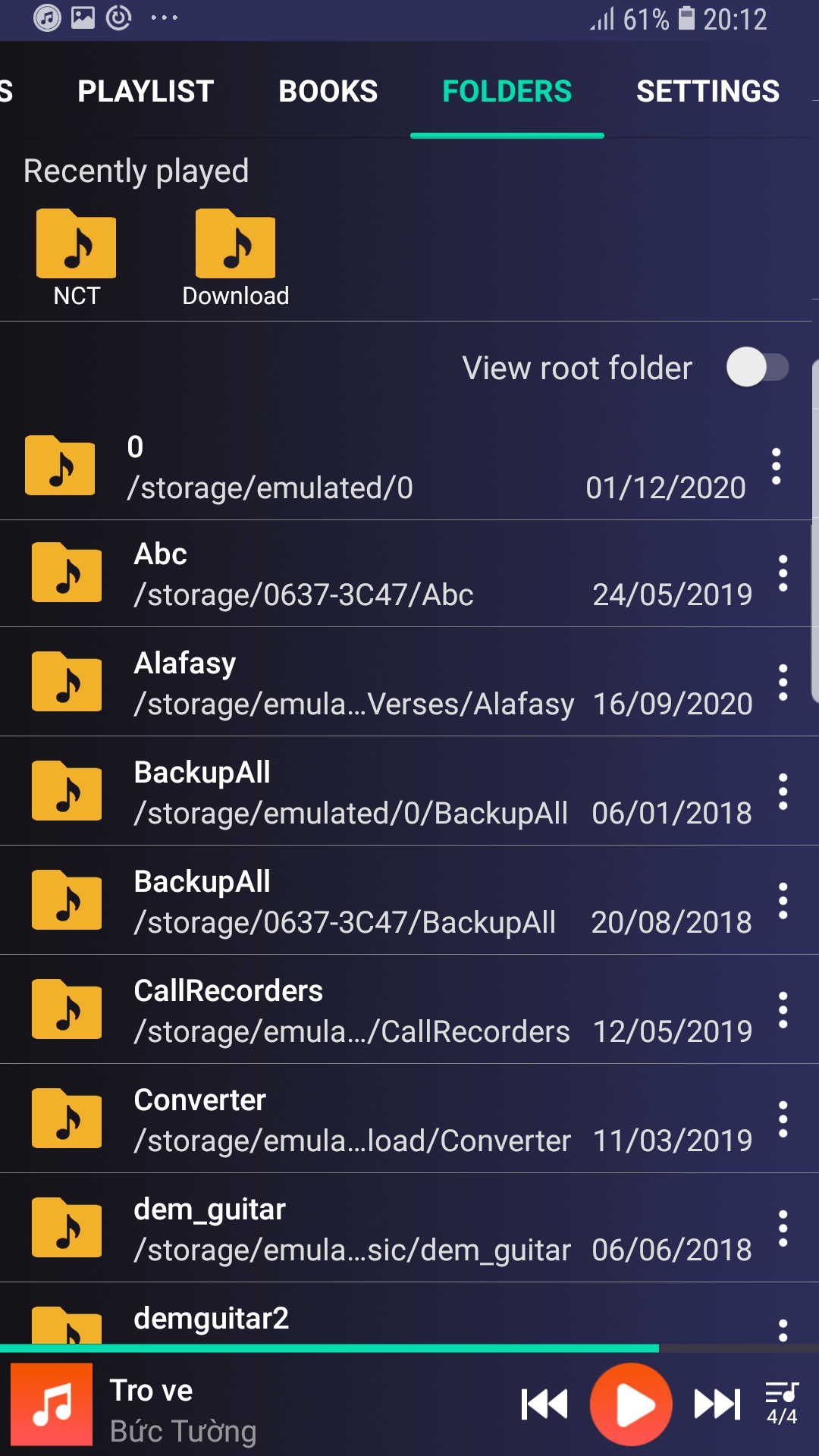Open the Settings tab
Screen dimensions: 819x1456
(708, 91)
